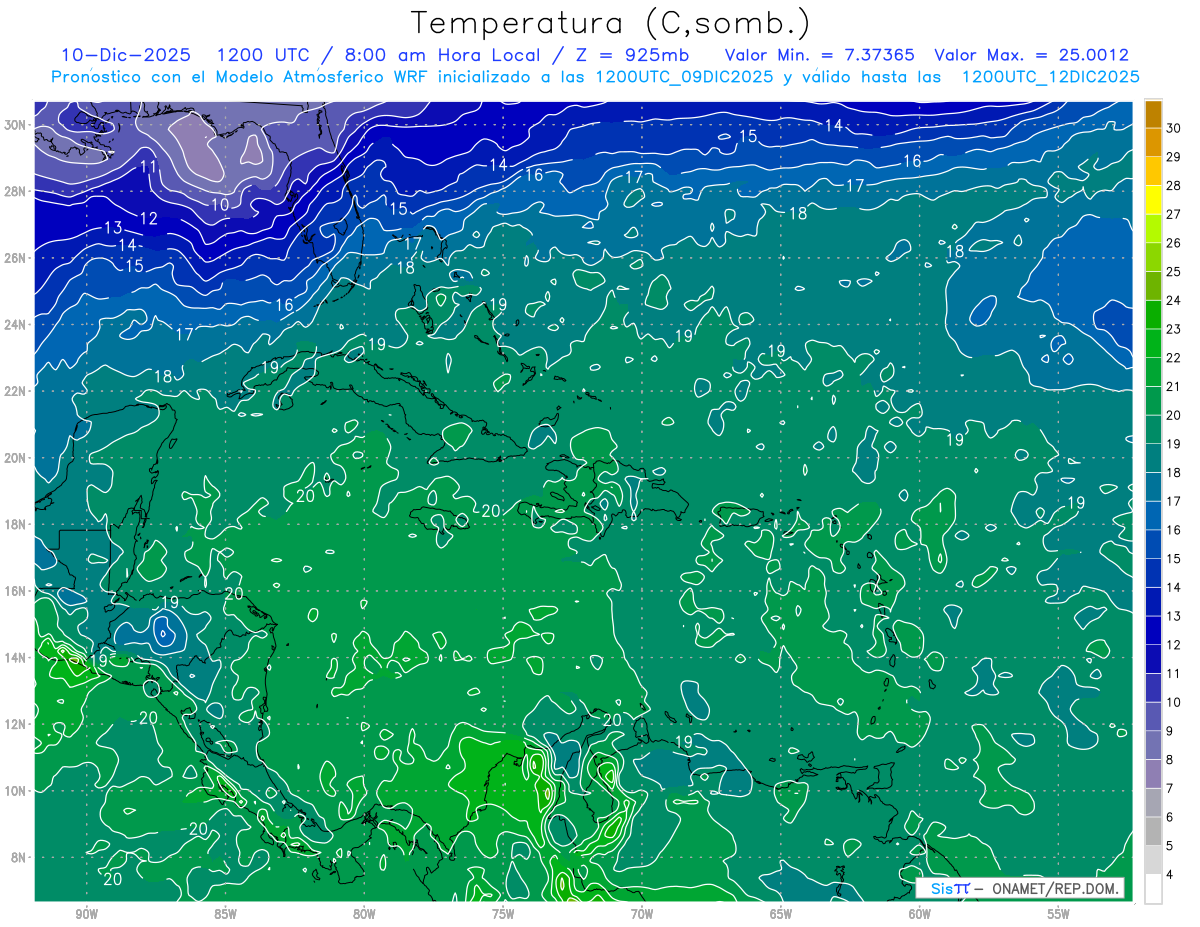Select the pressure level "Z = 925mb"
1200x927 pixels.
630,55
